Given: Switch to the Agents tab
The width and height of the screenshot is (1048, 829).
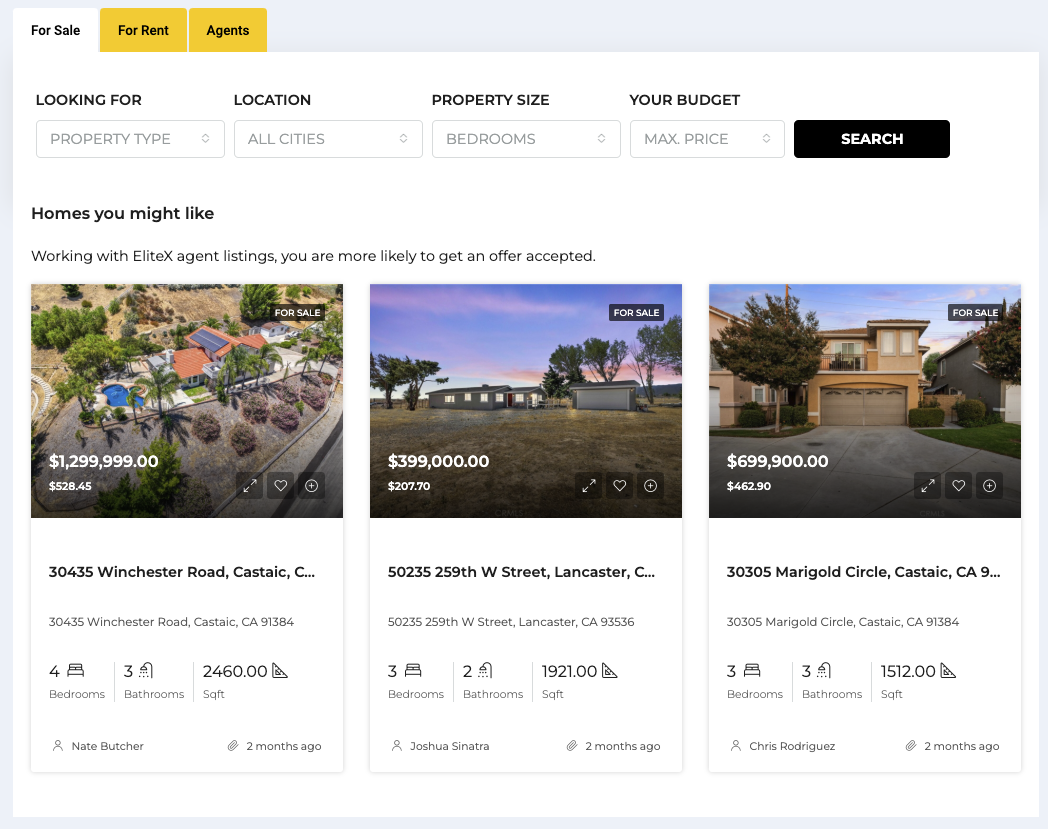Looking at the screenshot, I should point(228,30).
